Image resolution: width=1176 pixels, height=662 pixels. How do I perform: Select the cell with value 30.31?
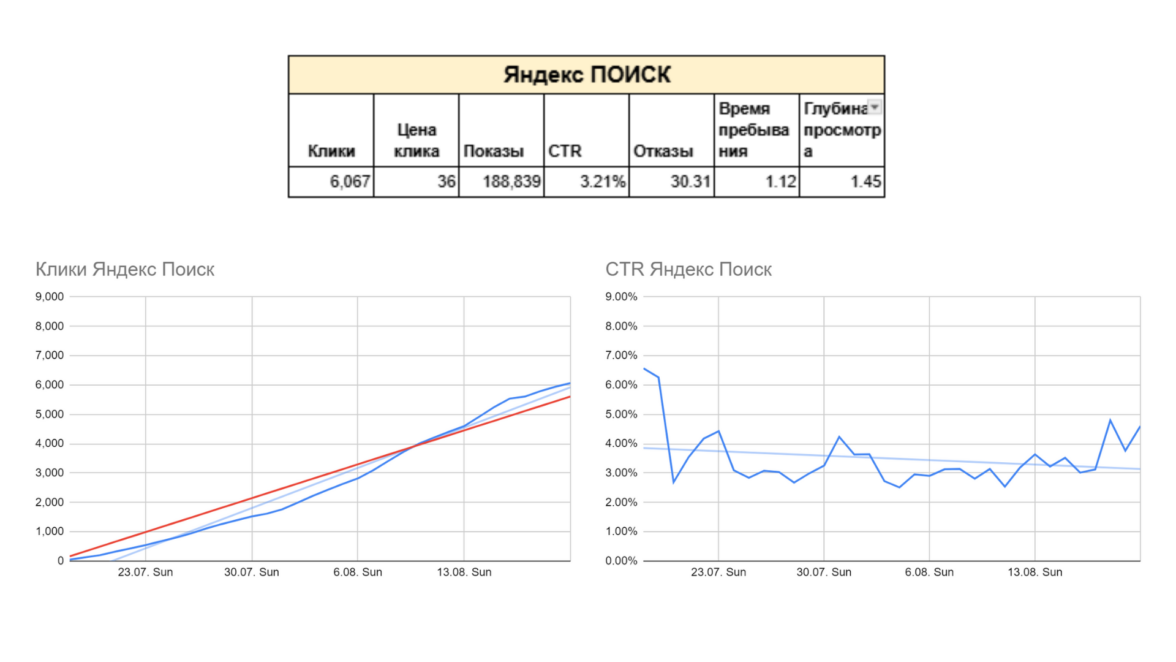pyautogui.click(x=671, y=182)
